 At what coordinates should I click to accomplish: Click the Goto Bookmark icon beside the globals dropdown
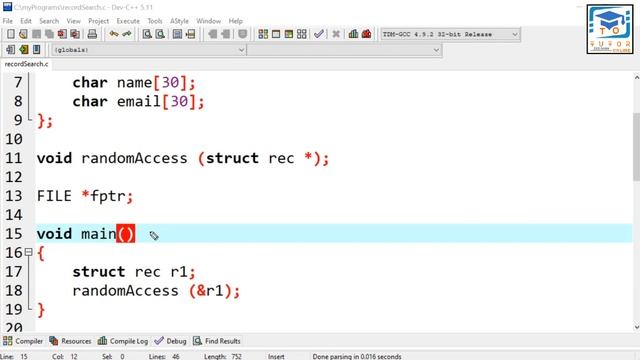click(37, 50)
